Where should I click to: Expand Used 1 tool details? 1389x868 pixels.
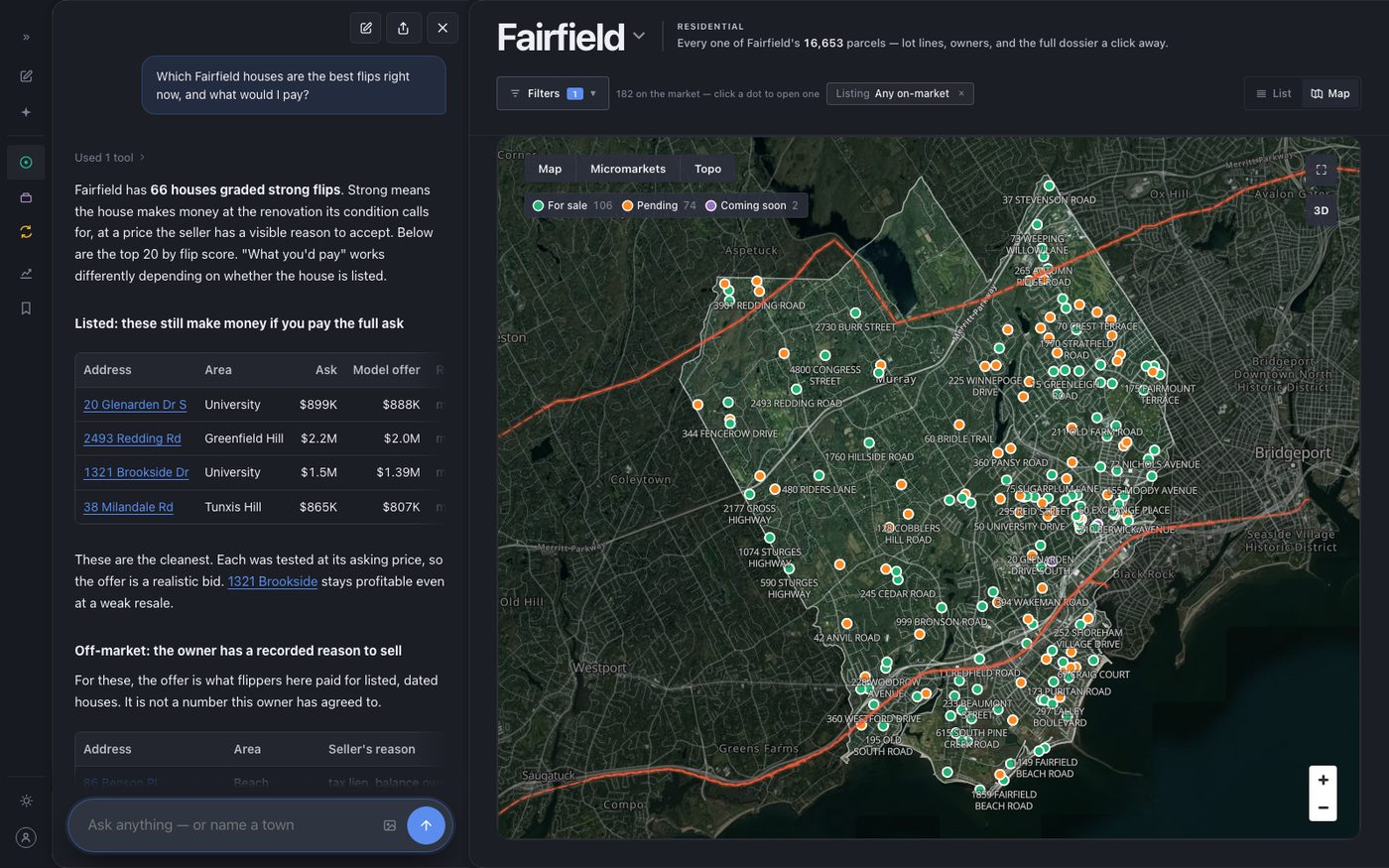[x=109, y=157]
